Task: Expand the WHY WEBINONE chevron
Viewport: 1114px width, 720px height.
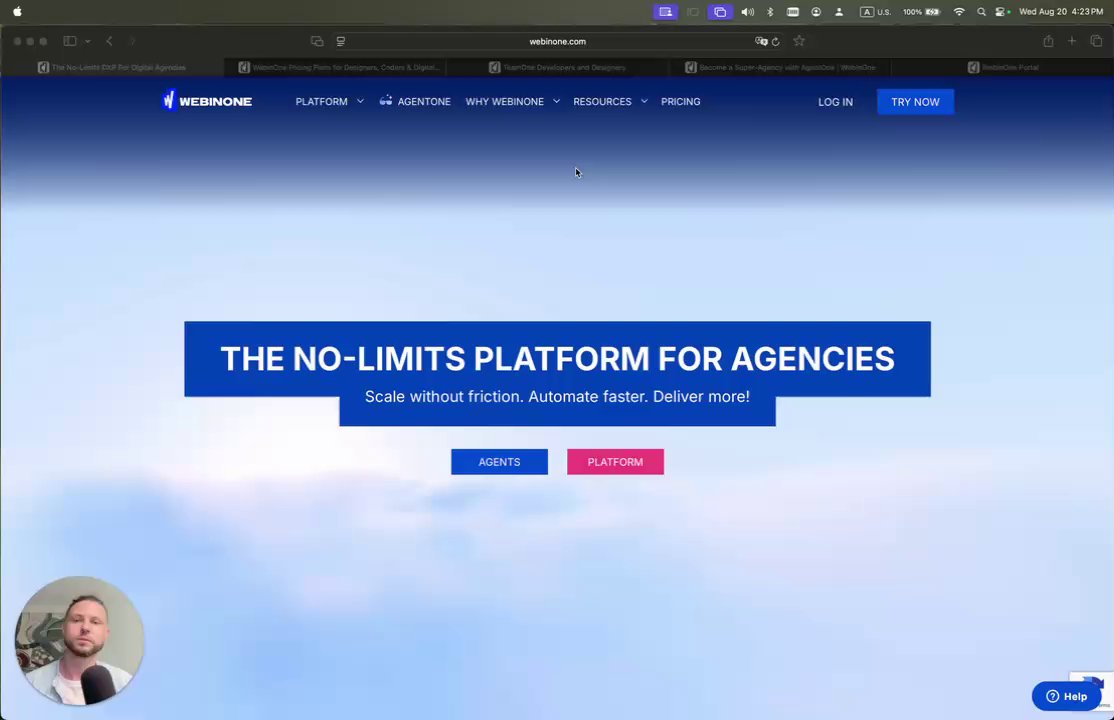Action: click(556, 101)
